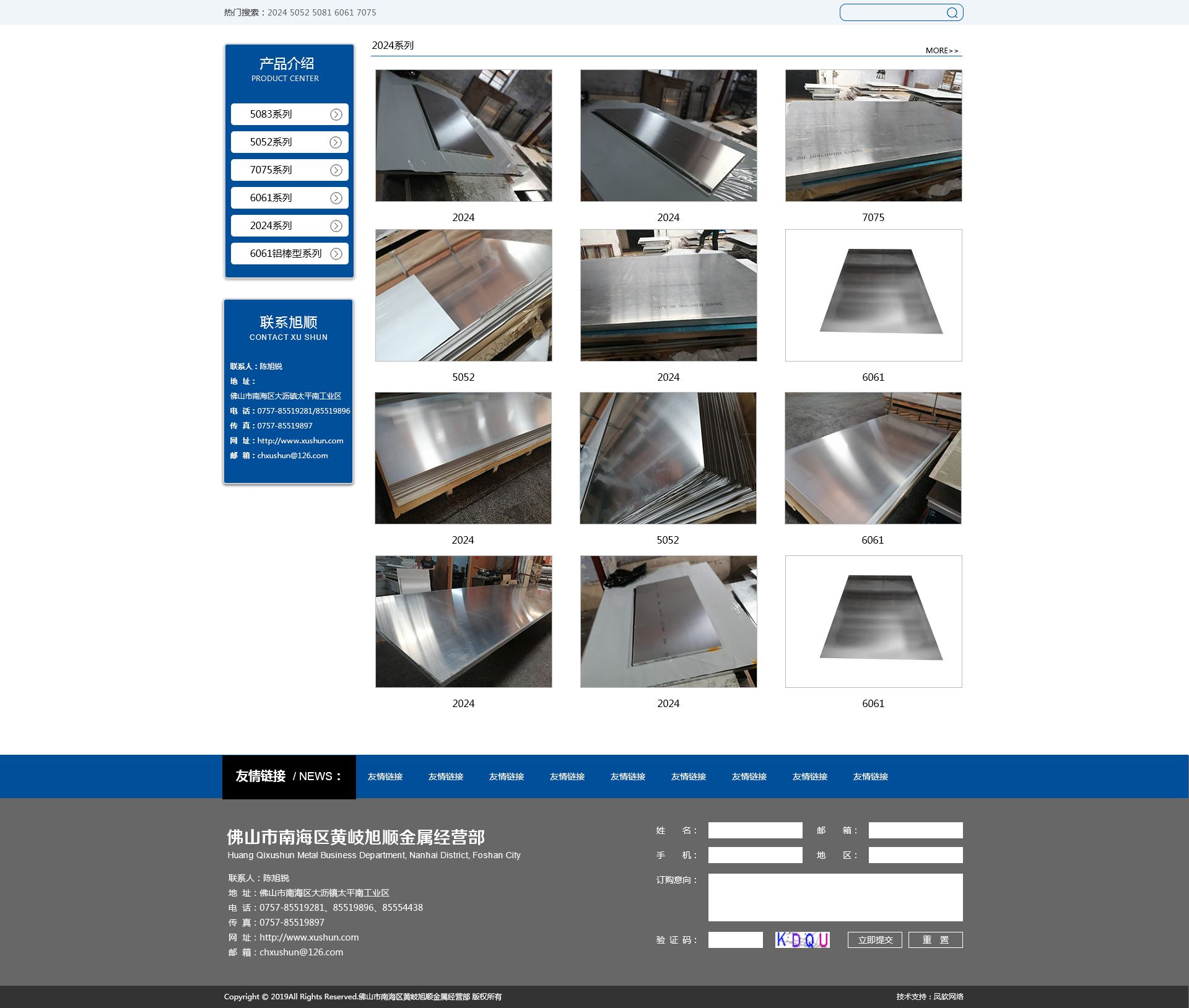Click the arrow icon beside 6061铝棒型系列

(336, 254)
